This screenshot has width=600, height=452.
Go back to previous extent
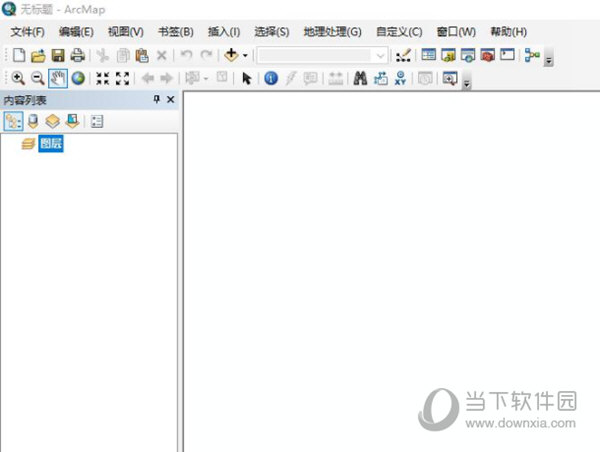pos(148,78)
